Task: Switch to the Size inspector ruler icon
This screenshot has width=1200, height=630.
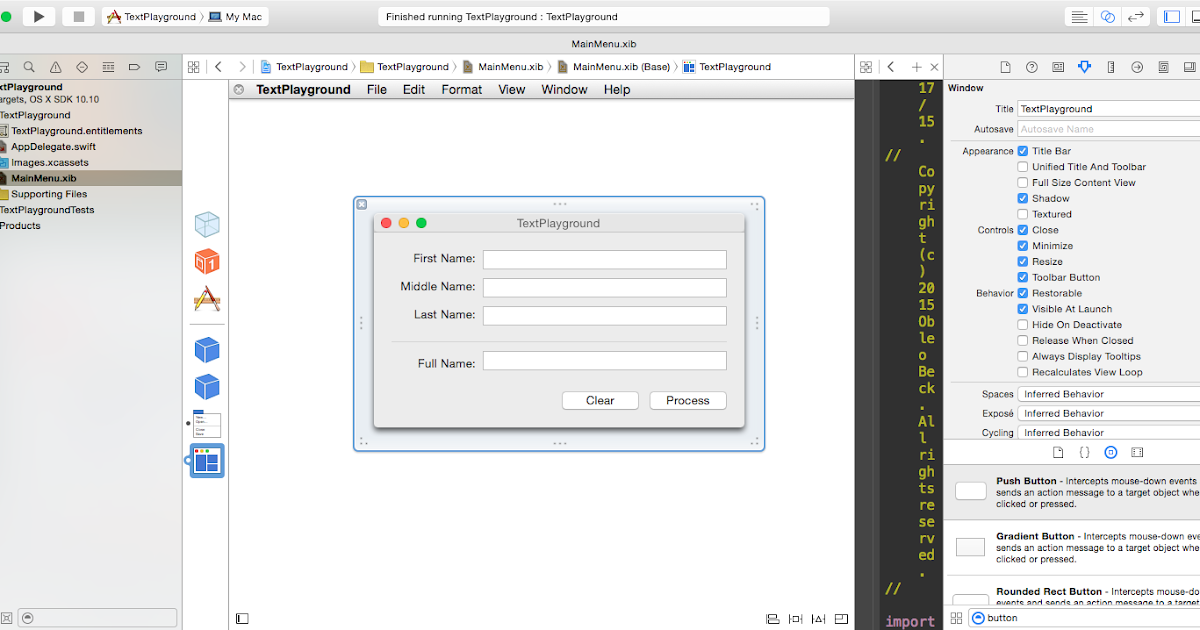Action: [1110, 66]
